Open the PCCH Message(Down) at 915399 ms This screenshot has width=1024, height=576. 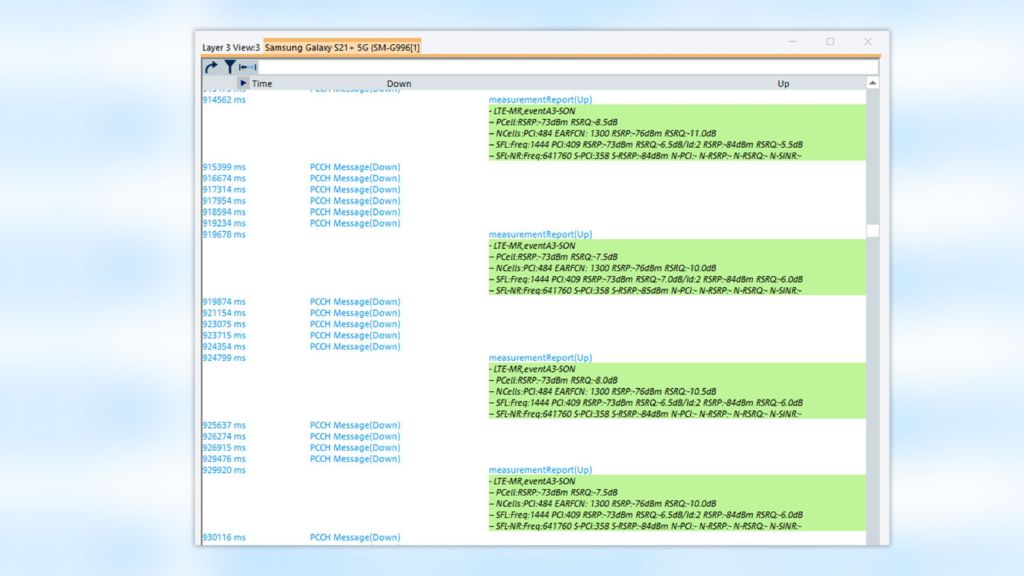coord(354,166)
